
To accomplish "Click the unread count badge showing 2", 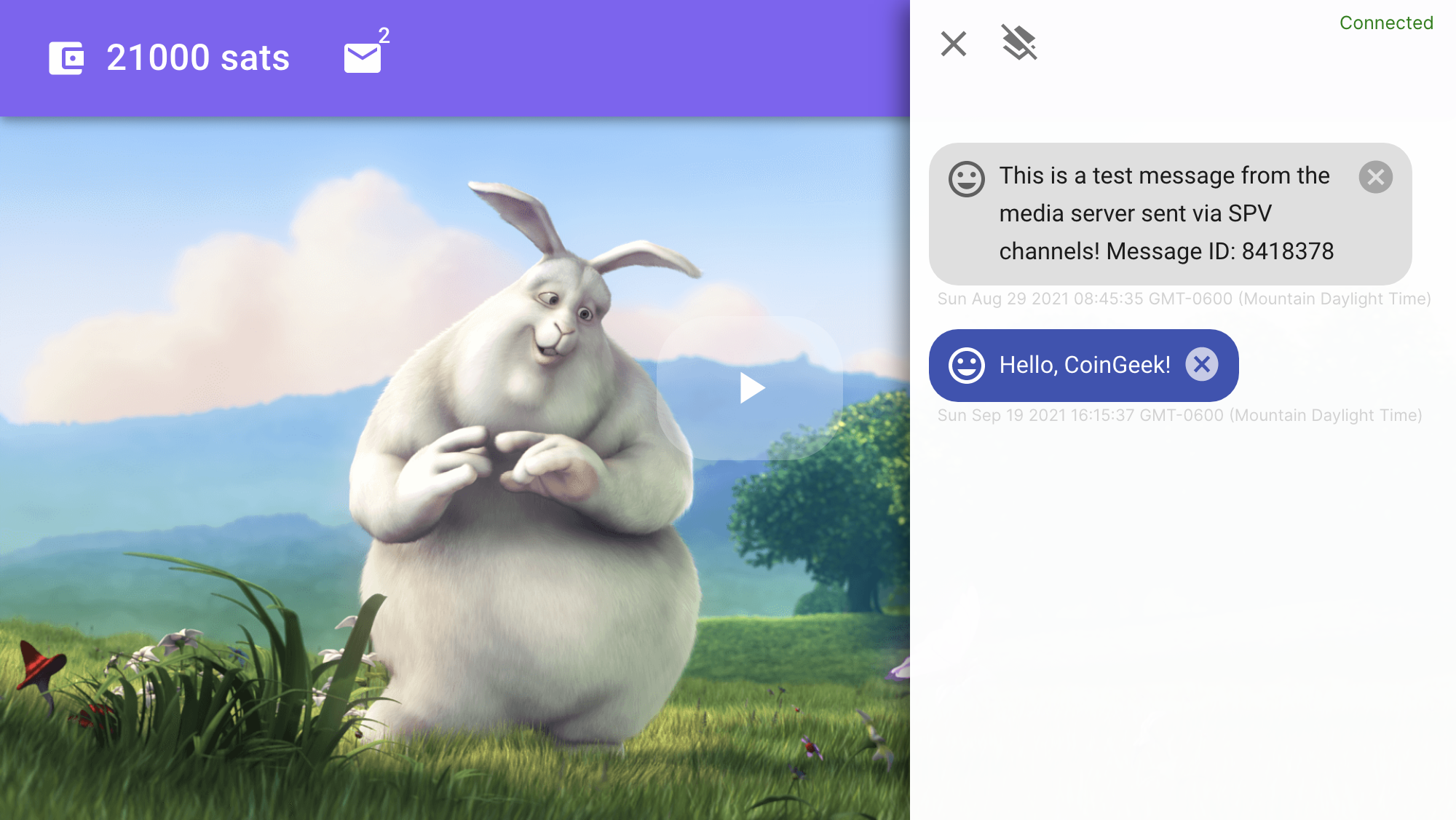I will click(x=384, y=35).
